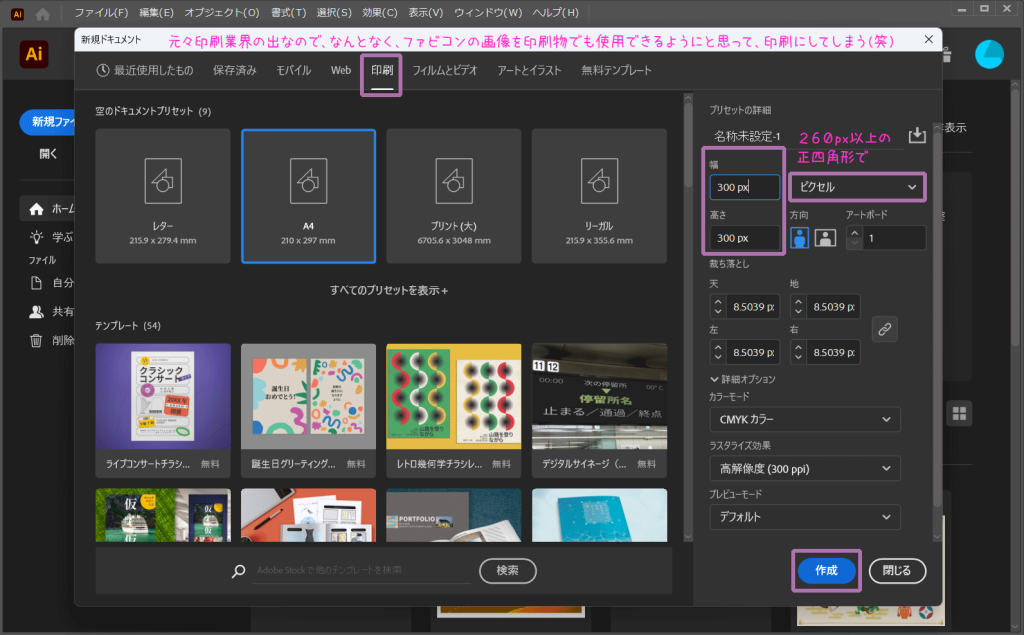Viewport: 1024px width, 635px height.
Task: Increase the artboard count stepper
Action: [x=854, y=233]
